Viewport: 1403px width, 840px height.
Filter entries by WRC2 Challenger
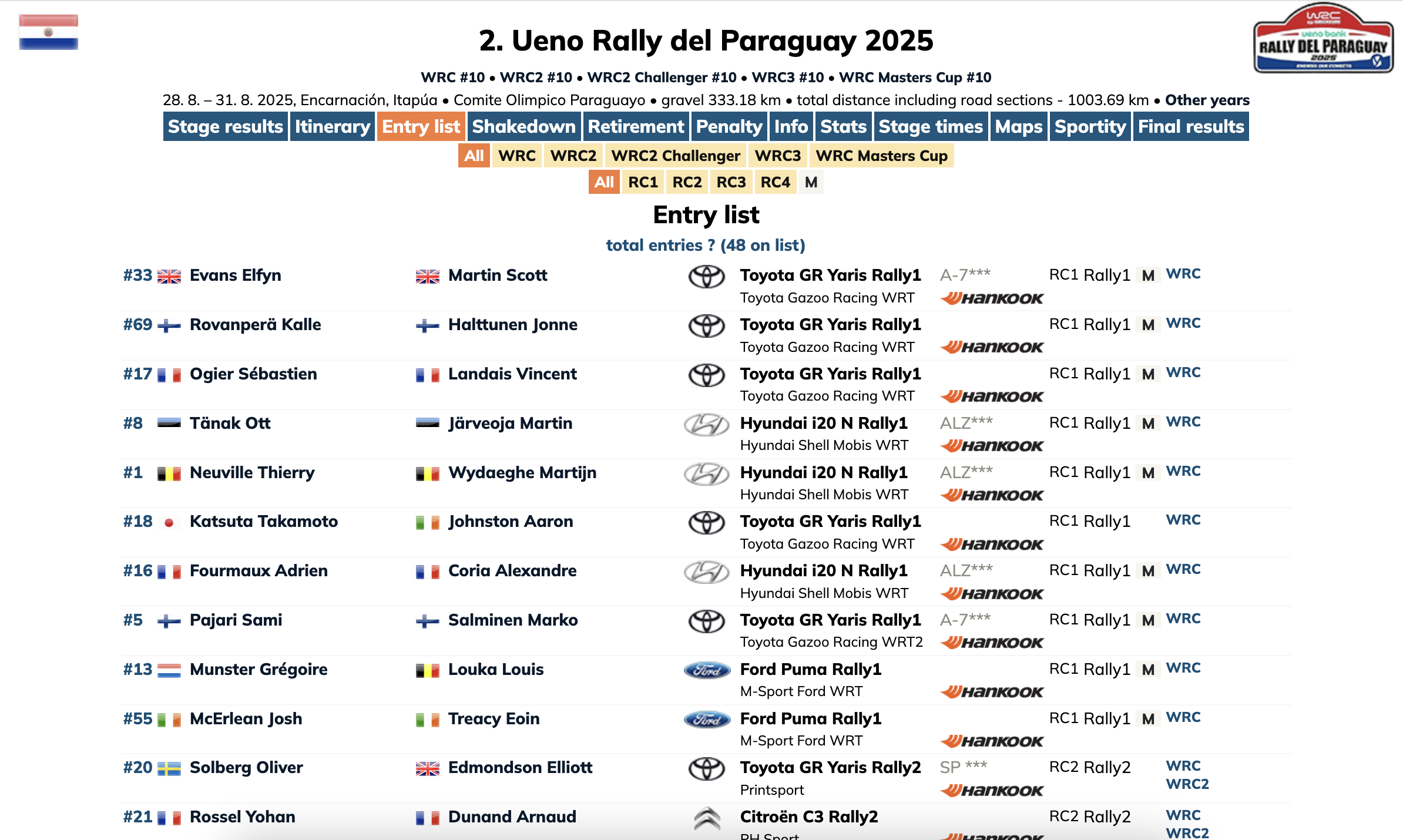675,156
